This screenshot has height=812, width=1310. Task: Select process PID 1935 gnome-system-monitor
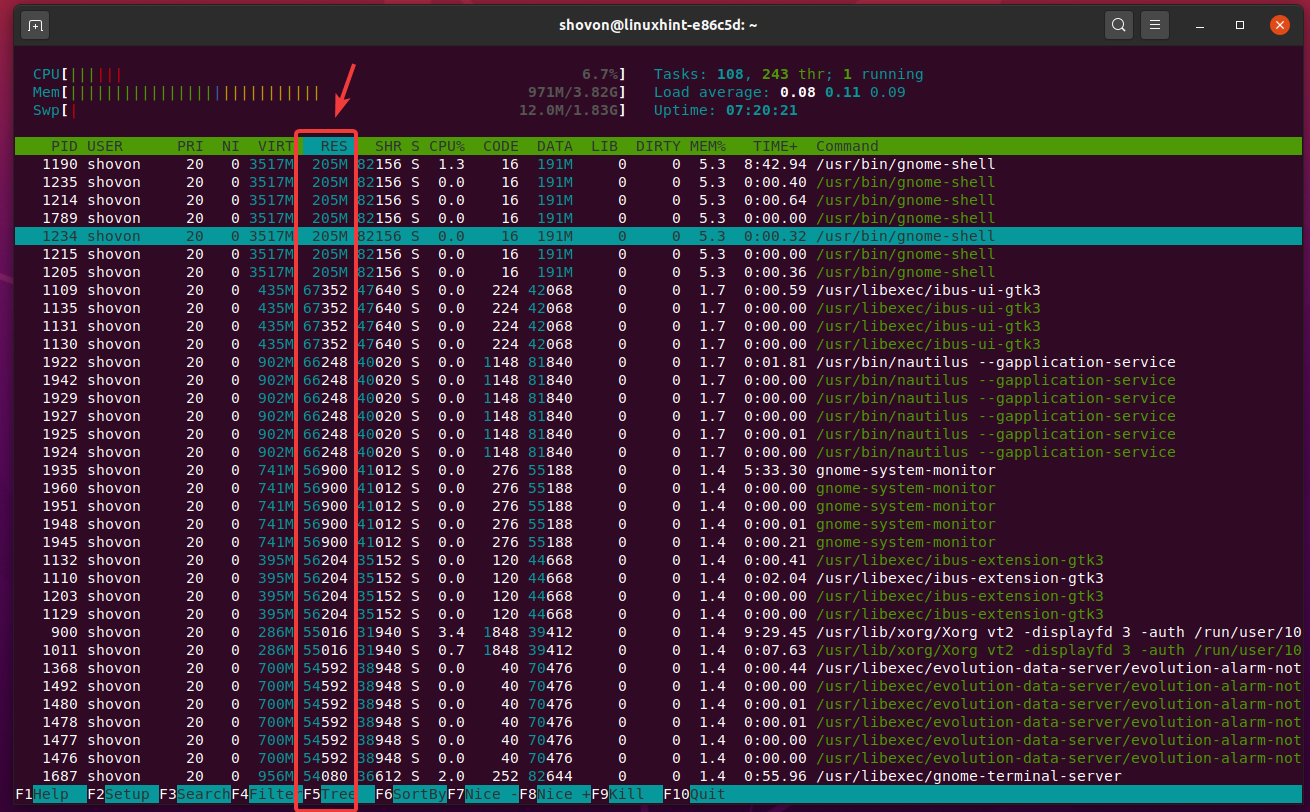pyautogui.click(x=658, y=470)
